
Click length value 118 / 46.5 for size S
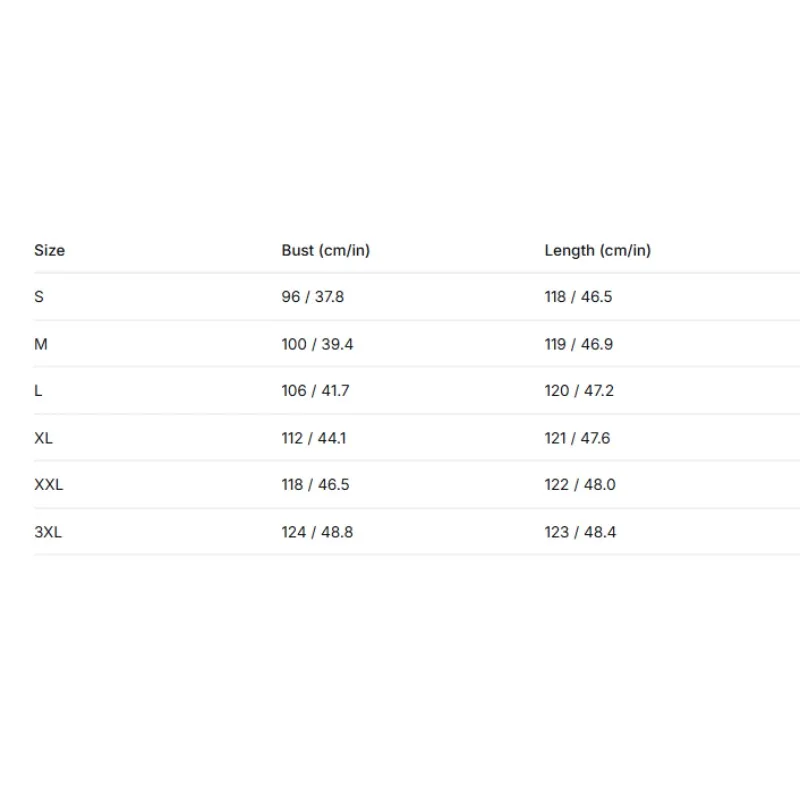pyautogui.click(x=578, y=296)
